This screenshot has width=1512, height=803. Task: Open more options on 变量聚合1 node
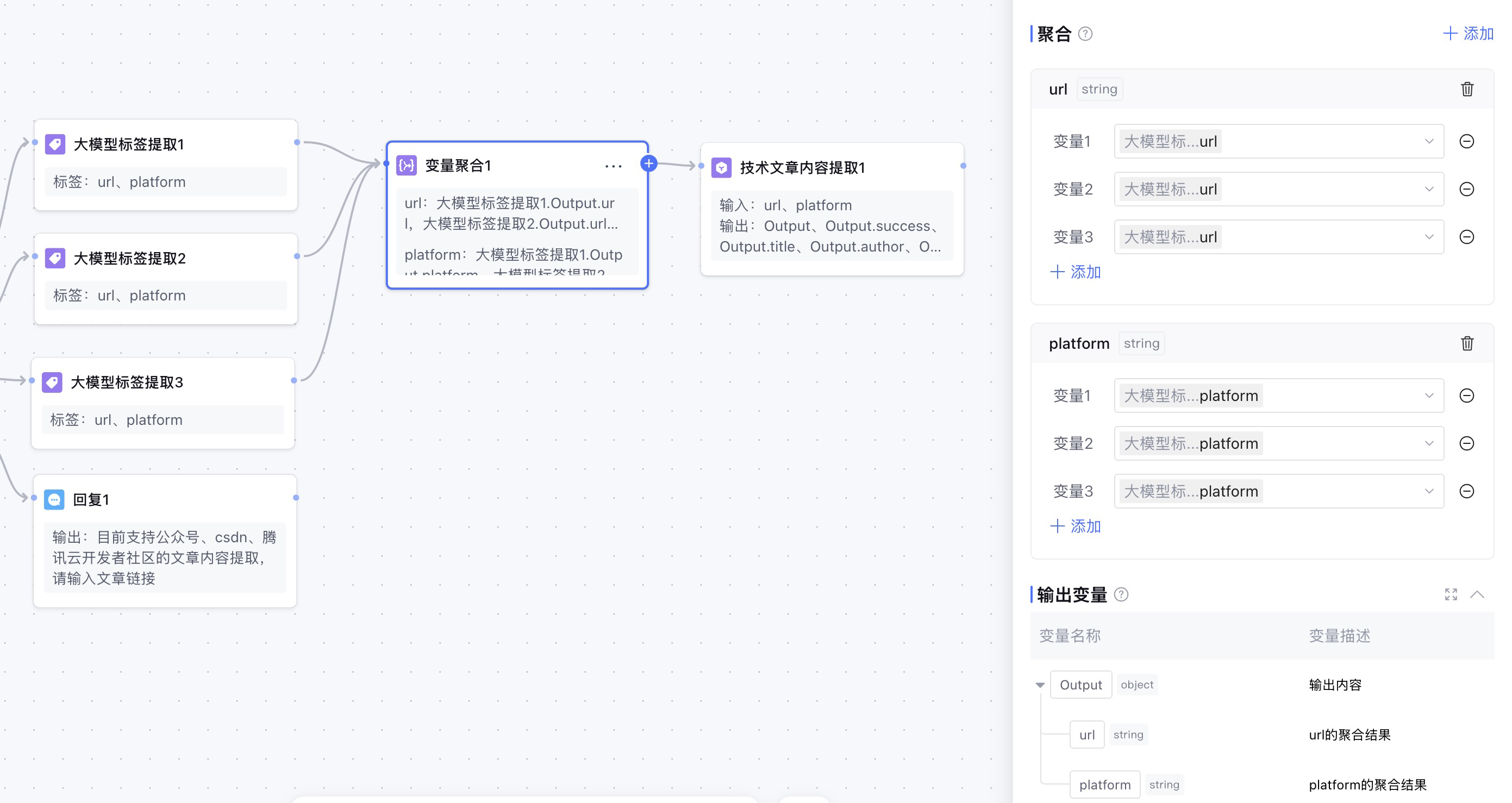click(x=613, y=166)
